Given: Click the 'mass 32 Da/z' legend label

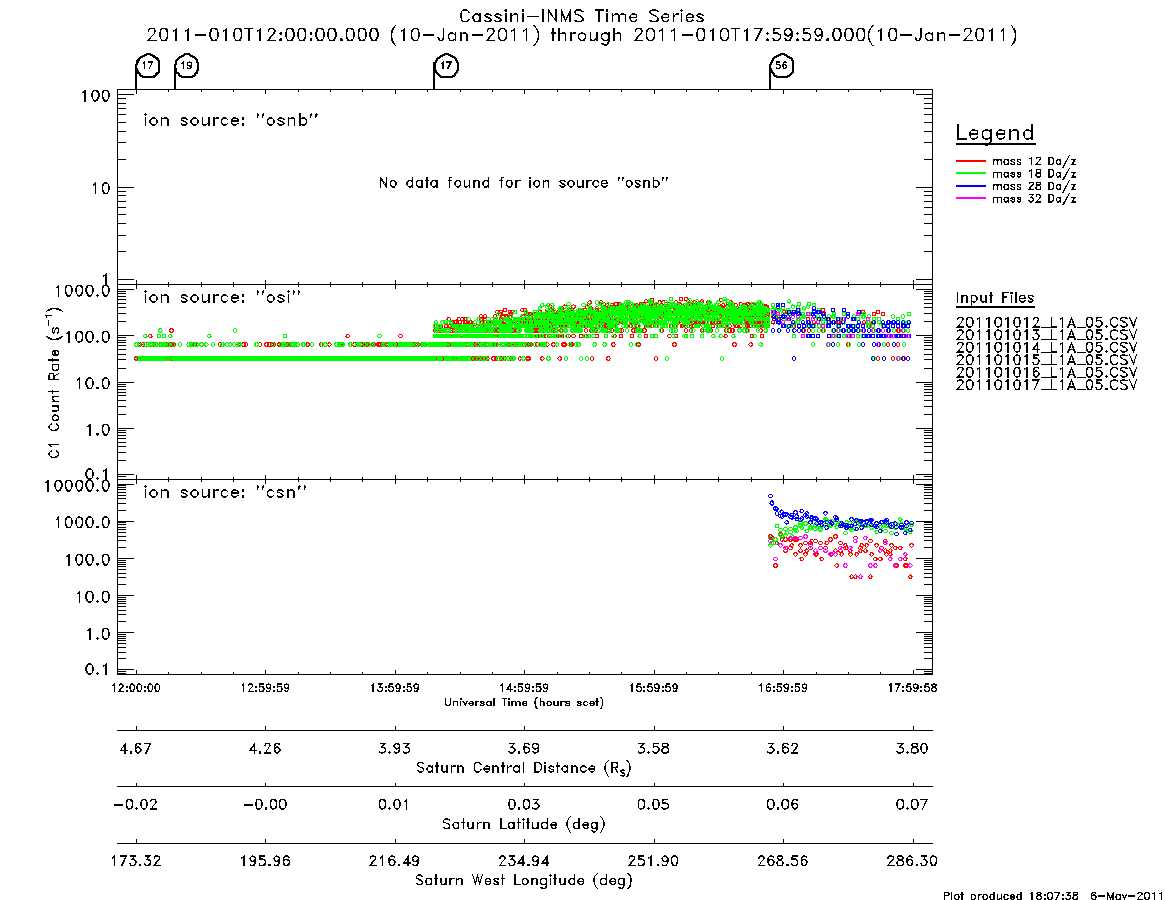Looking at the screenshot, I should 1034,199.
